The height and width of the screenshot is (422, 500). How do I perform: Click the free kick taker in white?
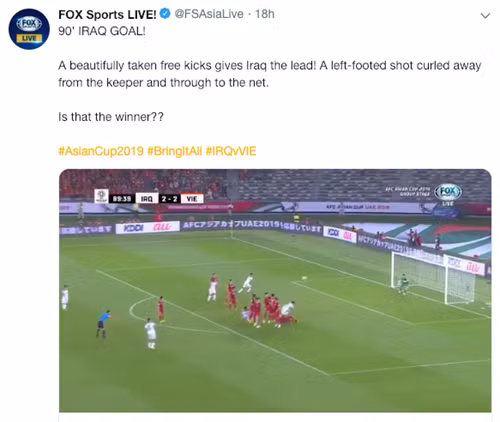[150, 333]
